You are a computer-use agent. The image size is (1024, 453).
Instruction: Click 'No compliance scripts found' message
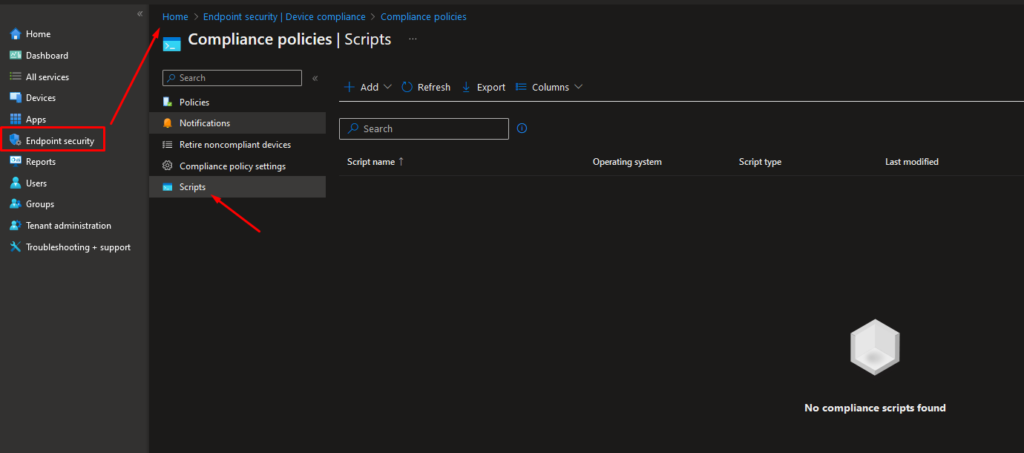(x=875, y=408)
